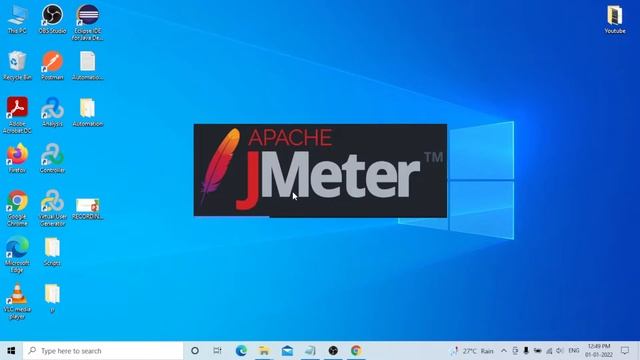Select Virtual User Generator shortcut

(52, 208)
